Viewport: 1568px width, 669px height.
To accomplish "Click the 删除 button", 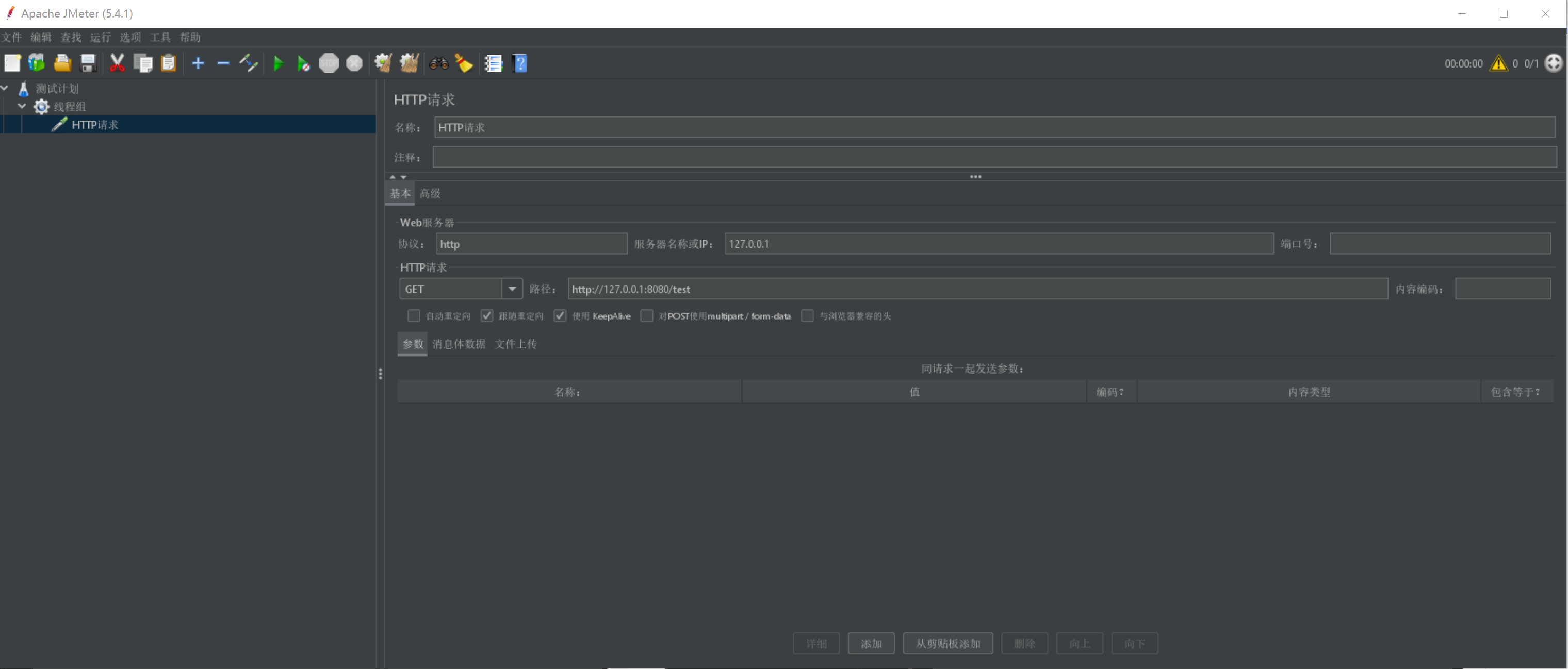I will pos(1024,643).
